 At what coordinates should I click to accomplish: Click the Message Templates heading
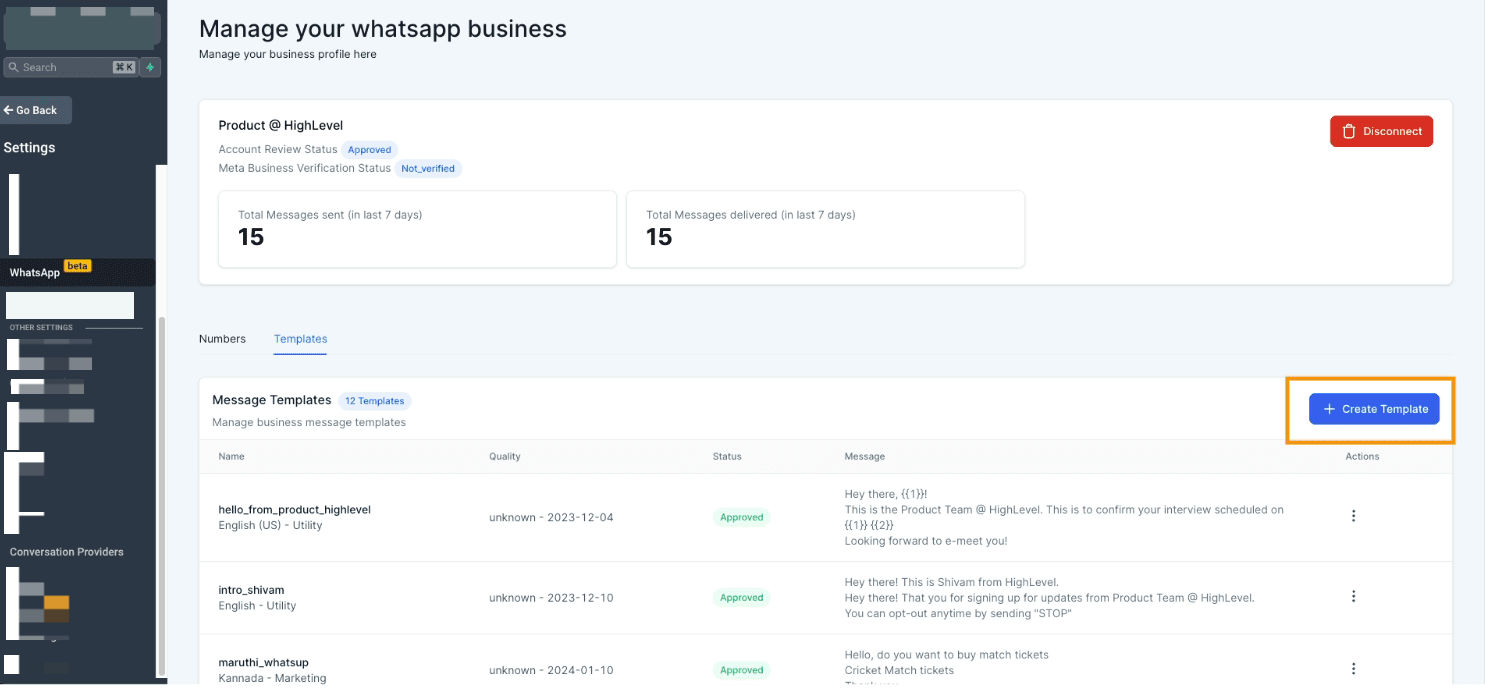(271, 400)
